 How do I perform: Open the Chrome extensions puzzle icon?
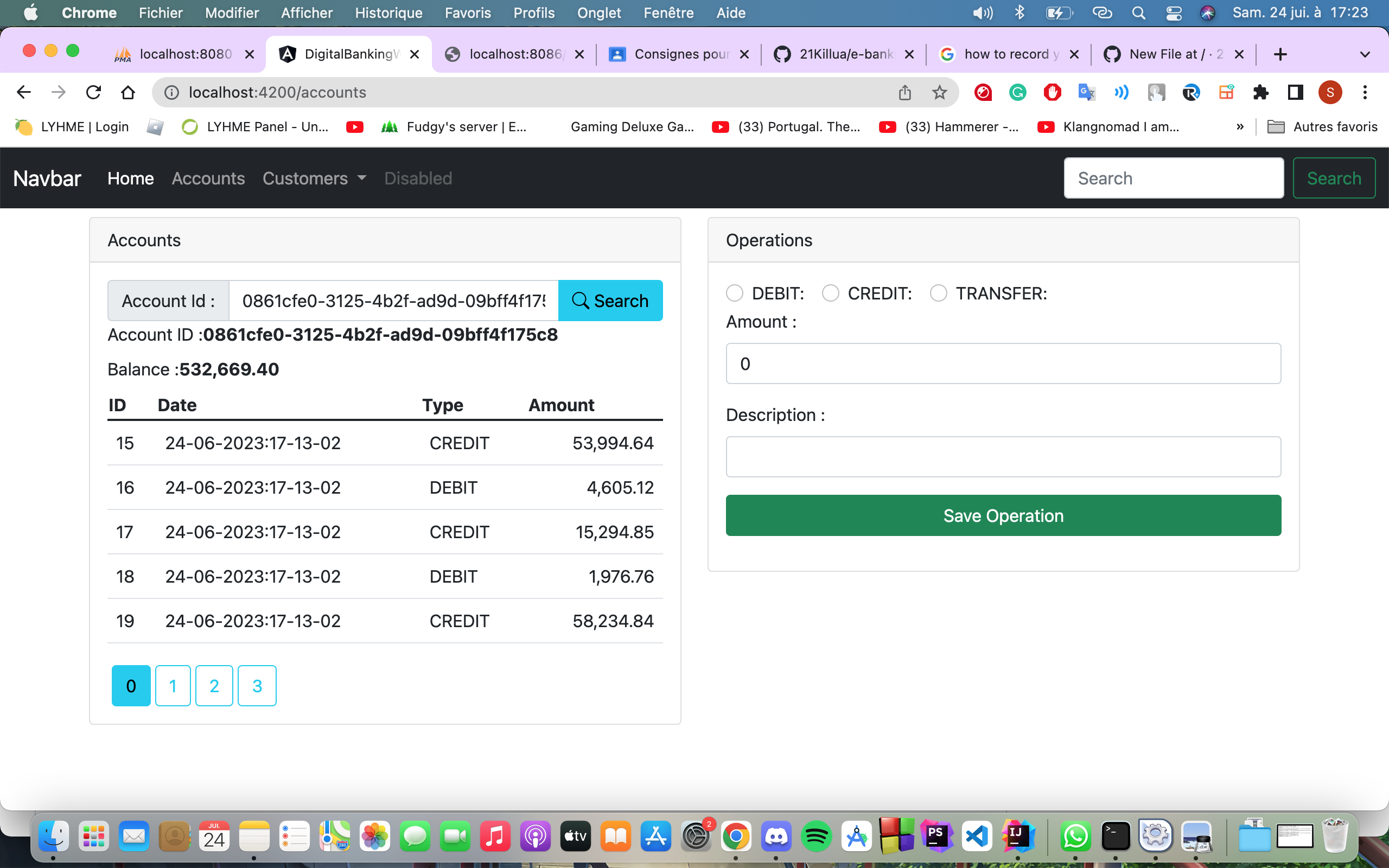point(1261,92)
